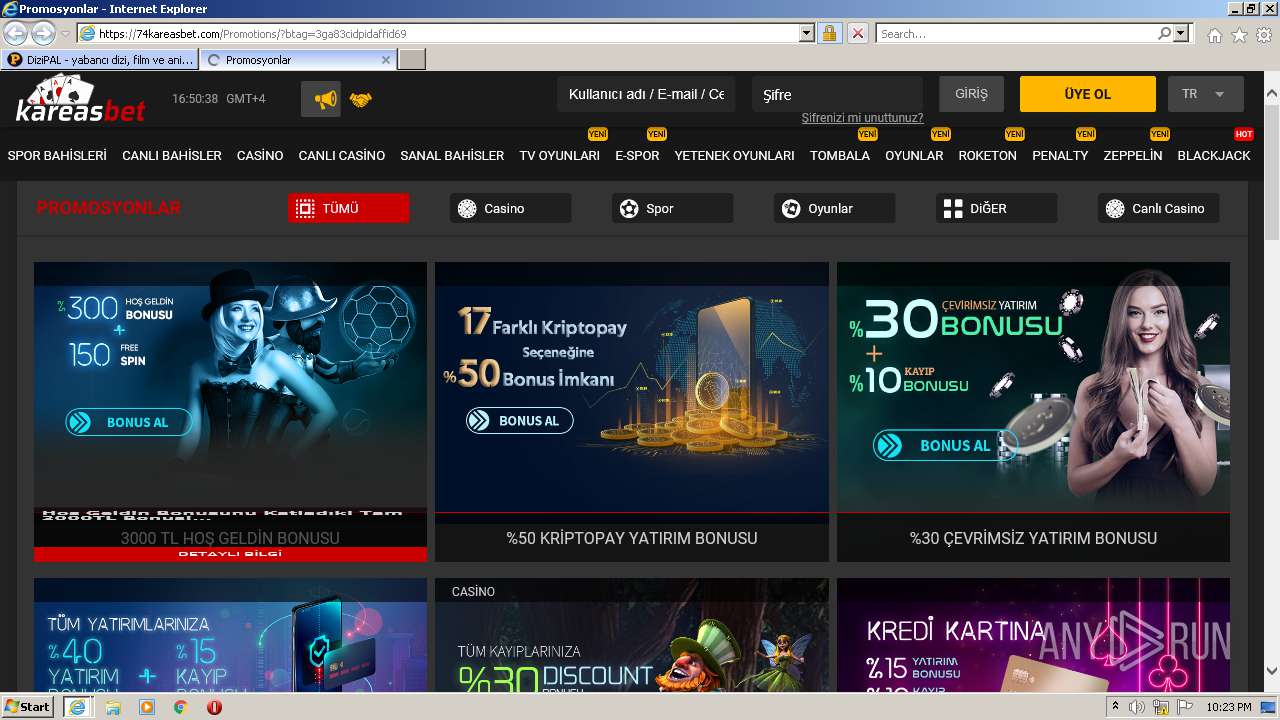Click DETAYLI BİLGİ under Hoş Geldin bonus

click(x=230, y=553)
